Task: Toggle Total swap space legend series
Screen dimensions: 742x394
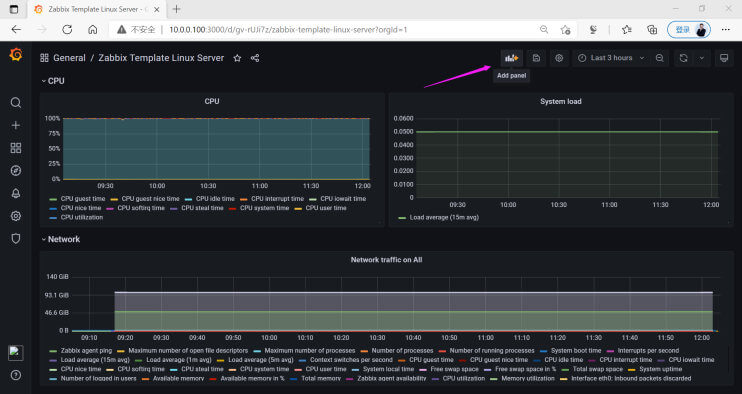Action: (x=598, y=369)
